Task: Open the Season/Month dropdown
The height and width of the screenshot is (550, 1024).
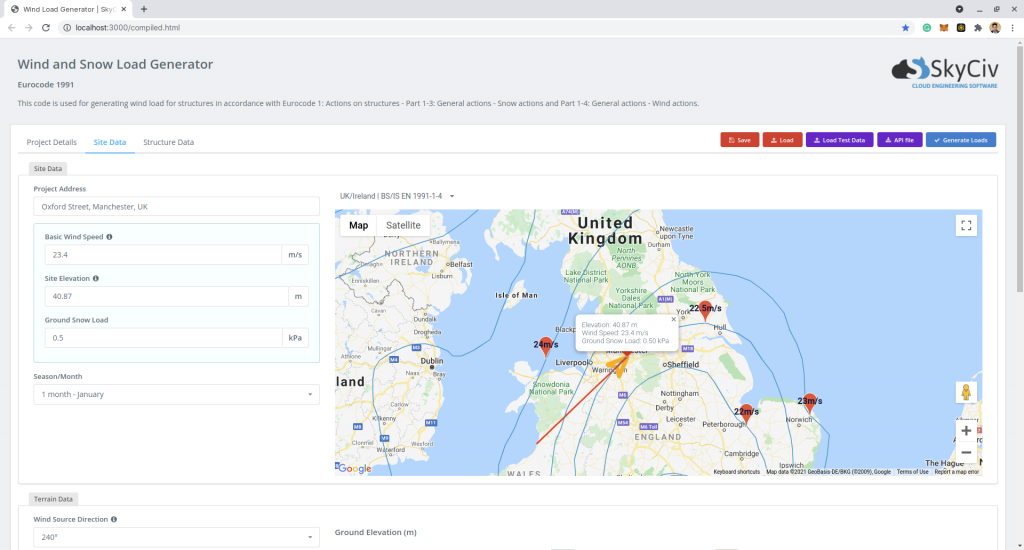Action: coord(176,395)
